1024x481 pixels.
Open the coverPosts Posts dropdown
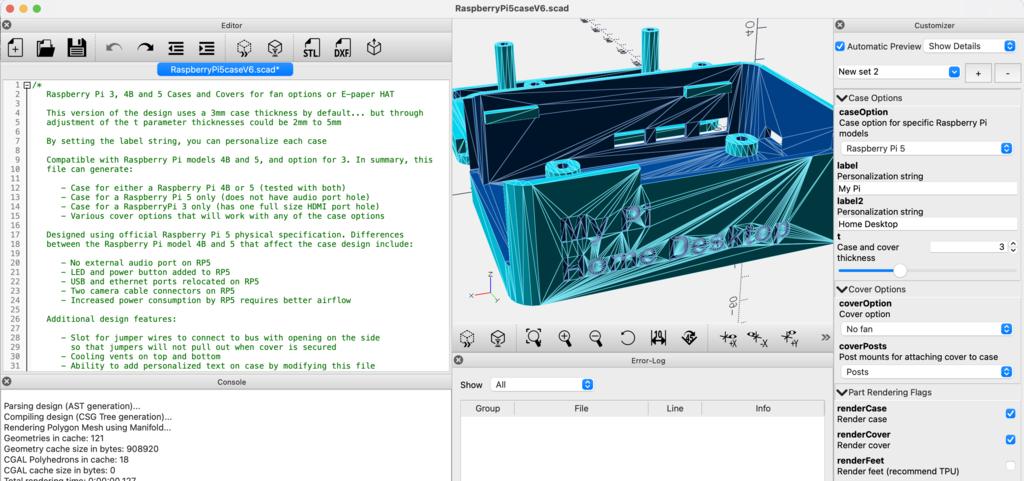927,371
